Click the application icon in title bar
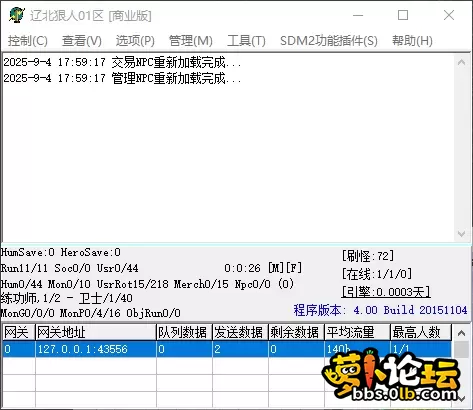 tap(17, 15)
